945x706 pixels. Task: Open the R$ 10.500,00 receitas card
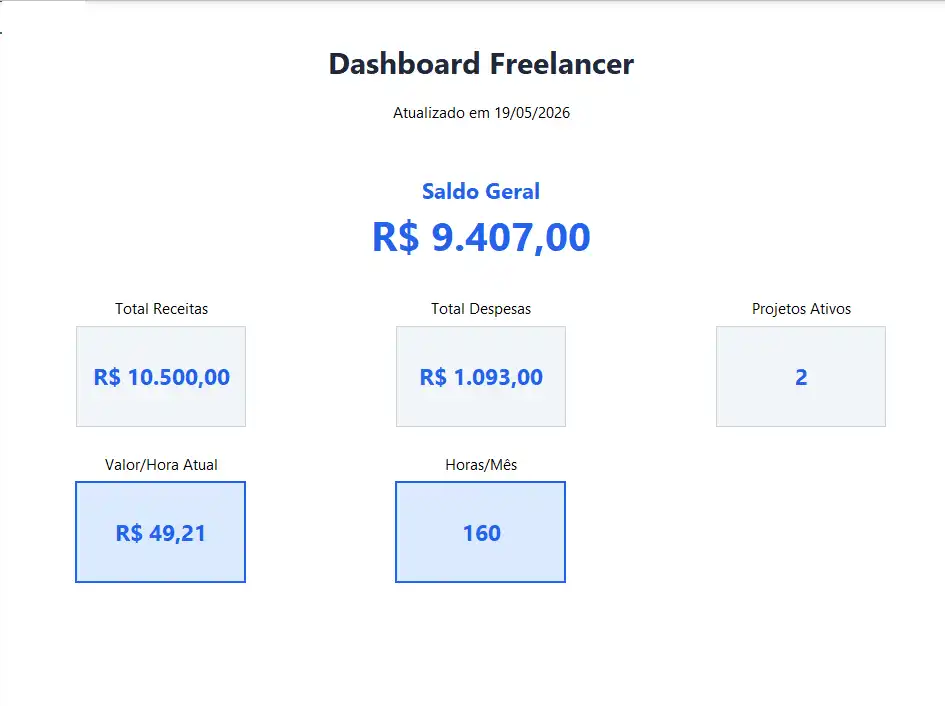click(161, 377)
